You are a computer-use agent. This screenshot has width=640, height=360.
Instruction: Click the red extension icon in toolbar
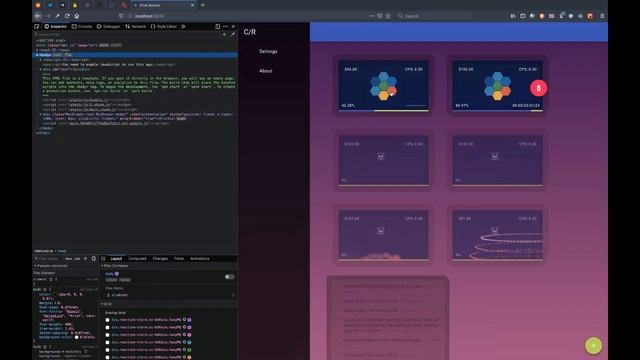590,16
